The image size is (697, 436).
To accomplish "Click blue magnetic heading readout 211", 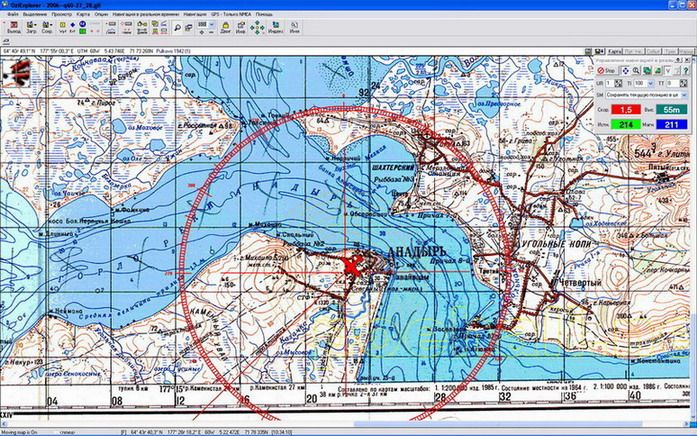I will point(671,124).
